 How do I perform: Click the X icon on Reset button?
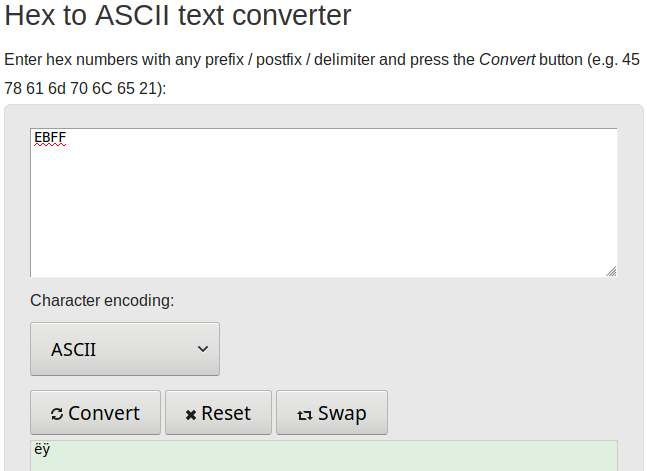tap(191, 414)
